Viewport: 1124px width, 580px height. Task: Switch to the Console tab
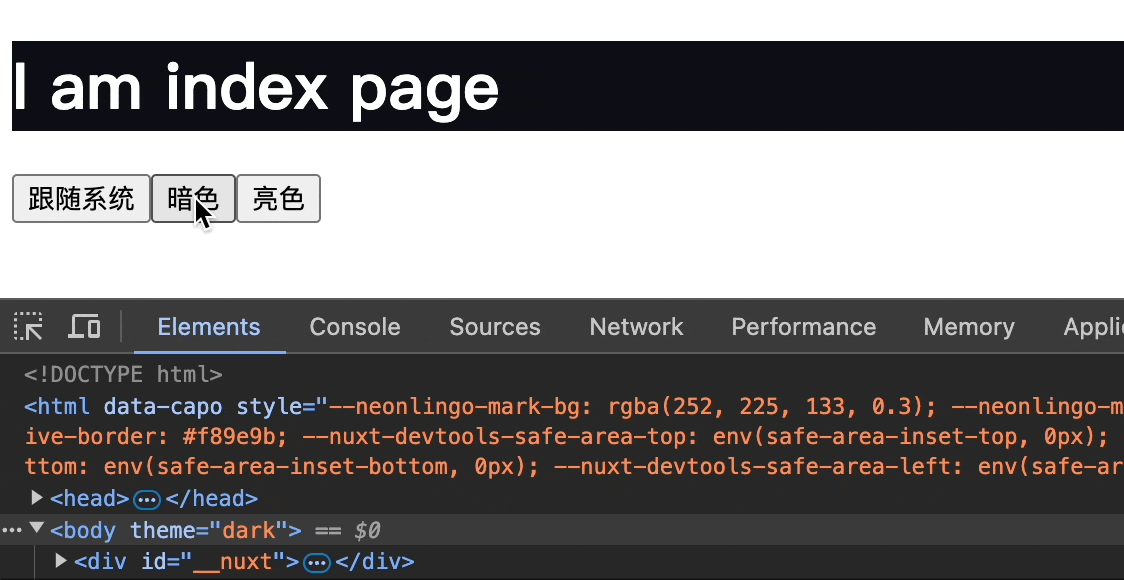click(x=355, y=327)
